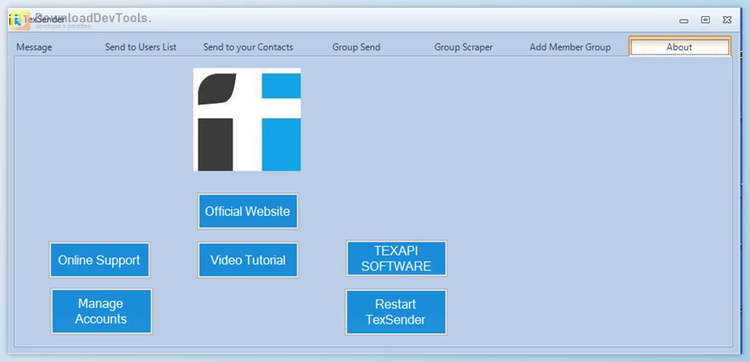Open Send to your Contacts tab
The height and width of the screenshot is (362, 750).
[248, 47]
